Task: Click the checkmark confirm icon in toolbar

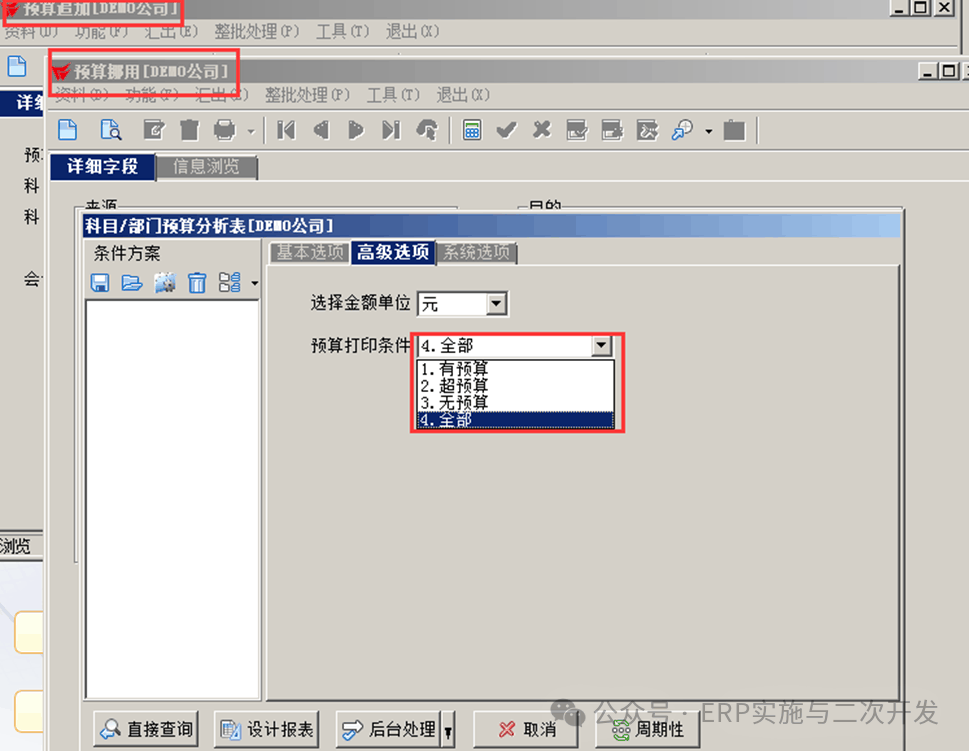Action: point(506,130)
